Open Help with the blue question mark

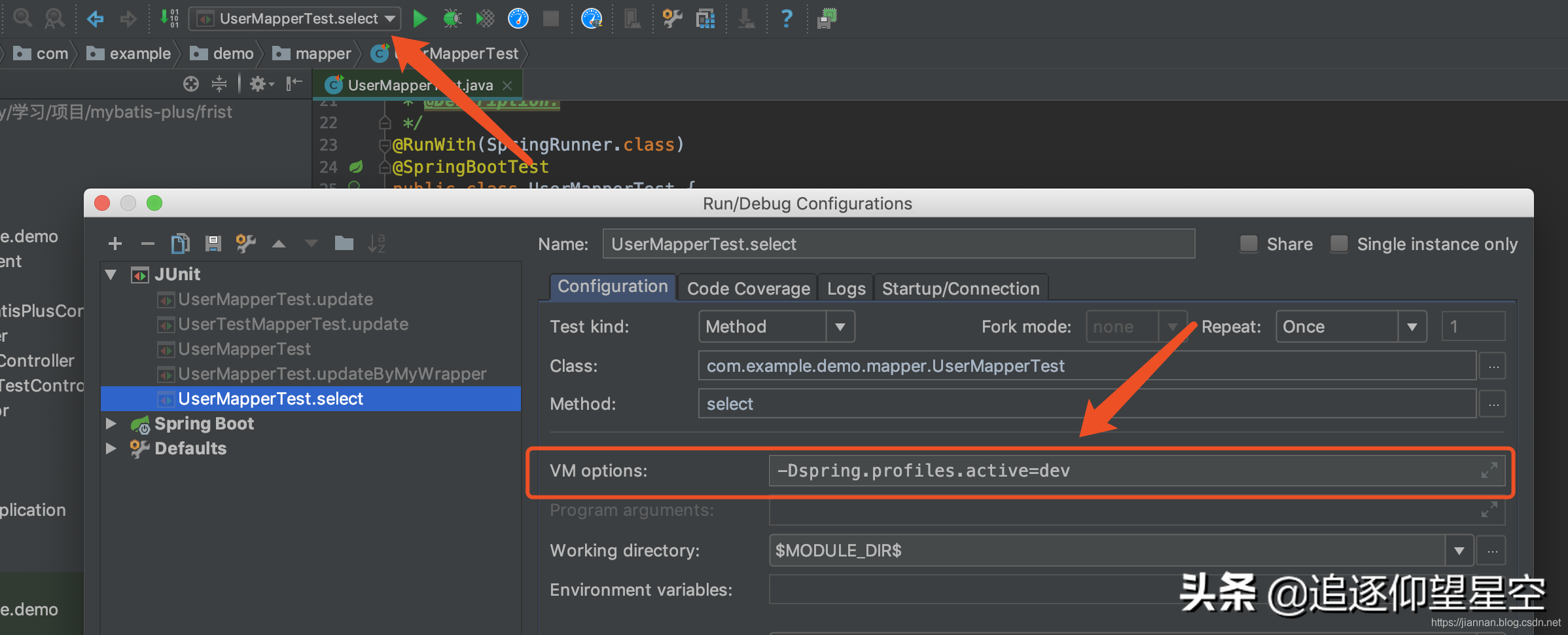[x=787, y=18]
